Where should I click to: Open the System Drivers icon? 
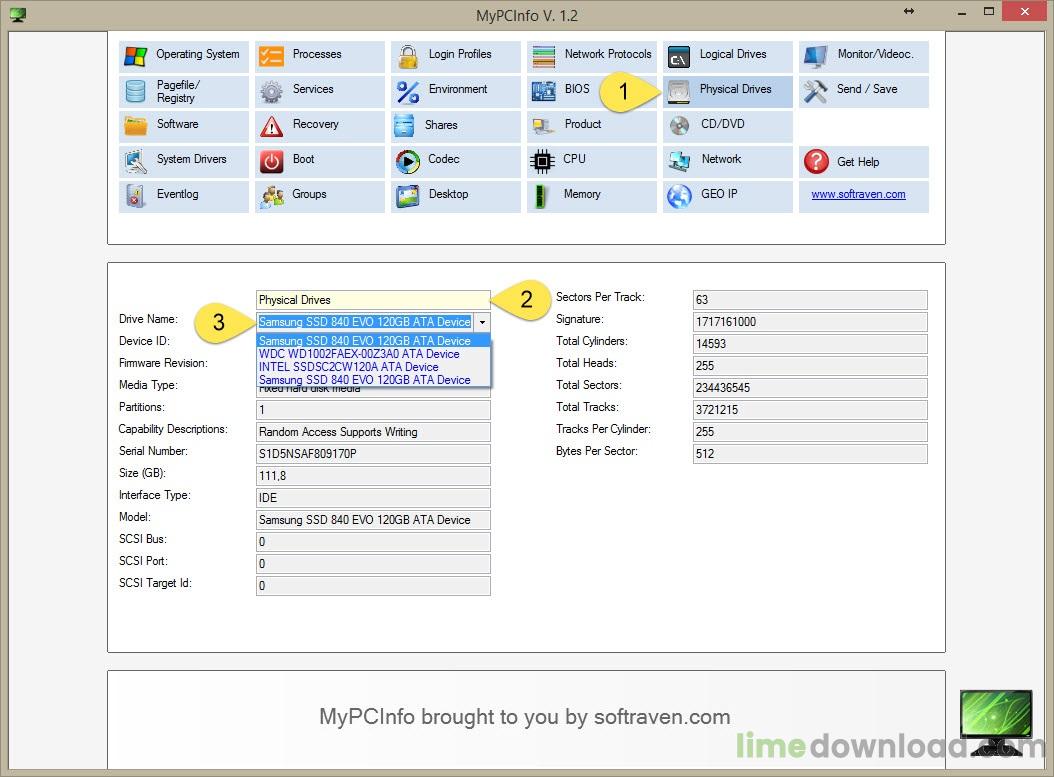(x=135, y=161)
